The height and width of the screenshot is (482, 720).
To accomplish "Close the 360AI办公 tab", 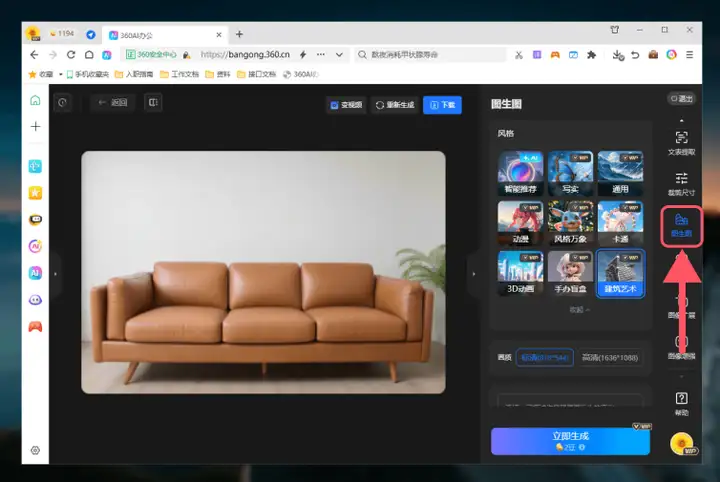I will pos(219,35).
